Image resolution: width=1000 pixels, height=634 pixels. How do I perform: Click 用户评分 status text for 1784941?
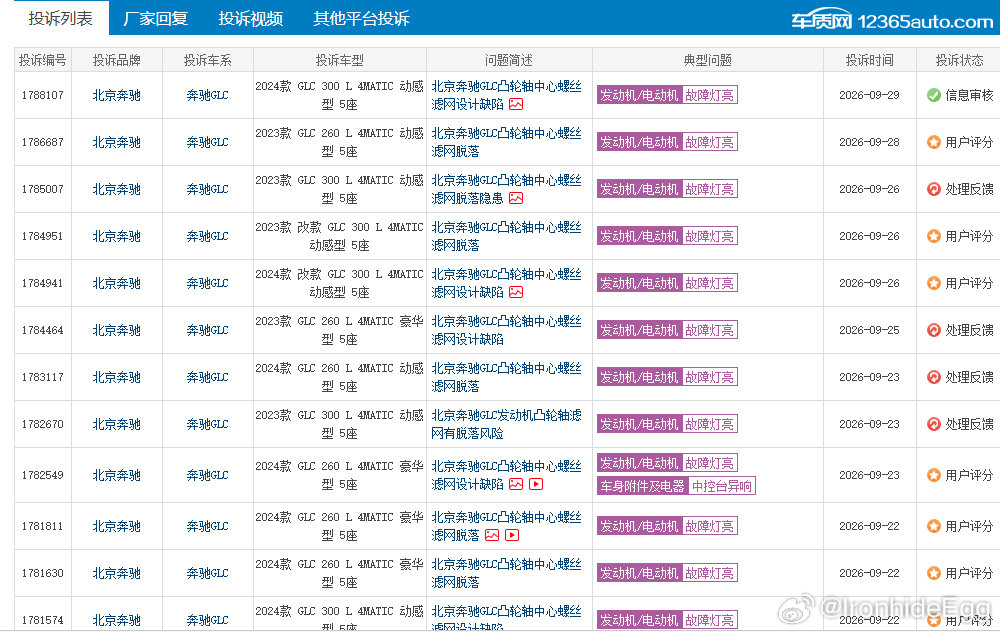(x=969, y=283)
